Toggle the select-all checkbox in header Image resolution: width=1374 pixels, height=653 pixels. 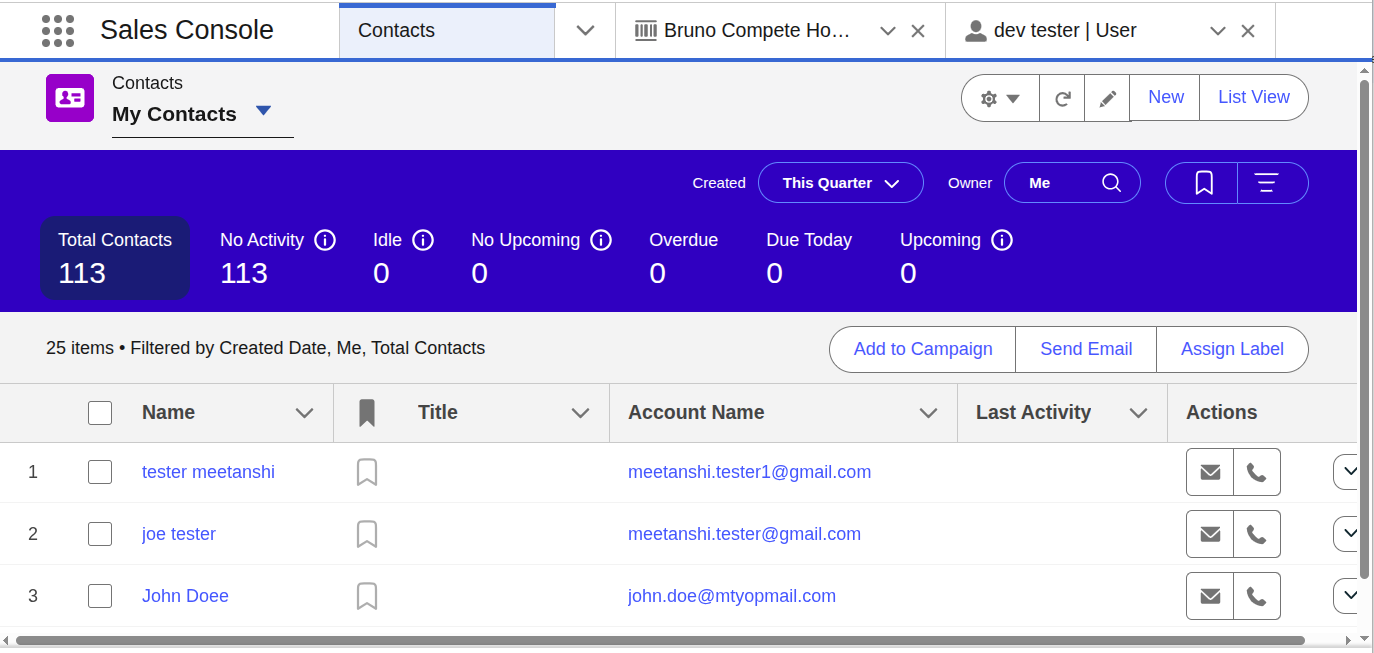[x=100, y=412]
